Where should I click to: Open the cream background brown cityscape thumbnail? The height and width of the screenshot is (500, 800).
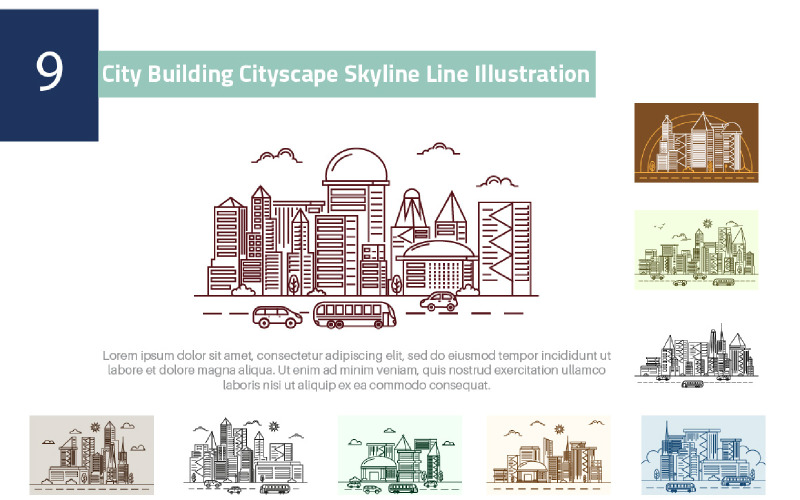[549, 455]
